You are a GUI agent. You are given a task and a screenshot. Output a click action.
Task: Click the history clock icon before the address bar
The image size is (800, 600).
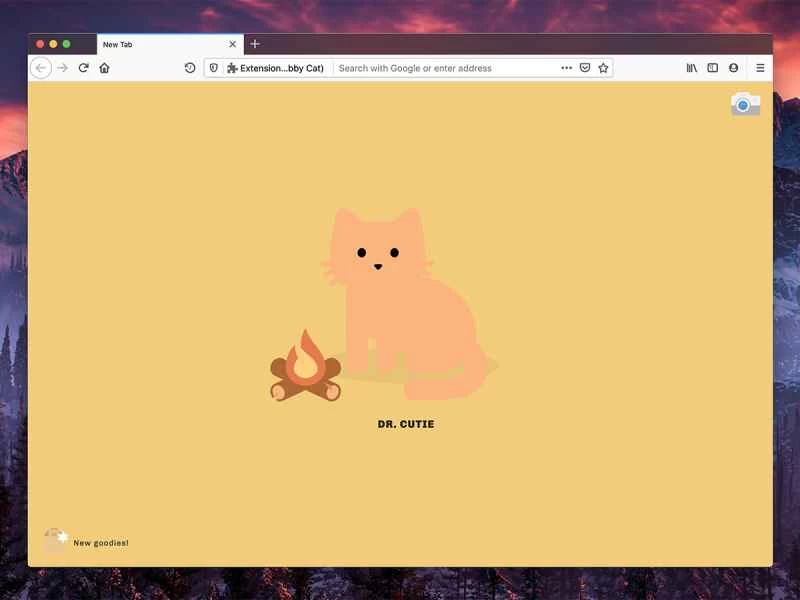tap(189, 68)
